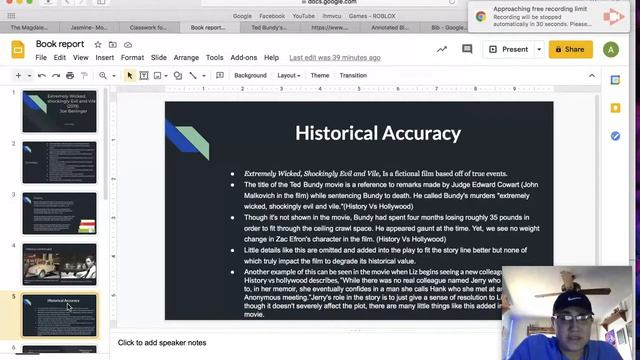640x360 pixels.
Task: Open the Add-ons menu
Action: [244, 58]
